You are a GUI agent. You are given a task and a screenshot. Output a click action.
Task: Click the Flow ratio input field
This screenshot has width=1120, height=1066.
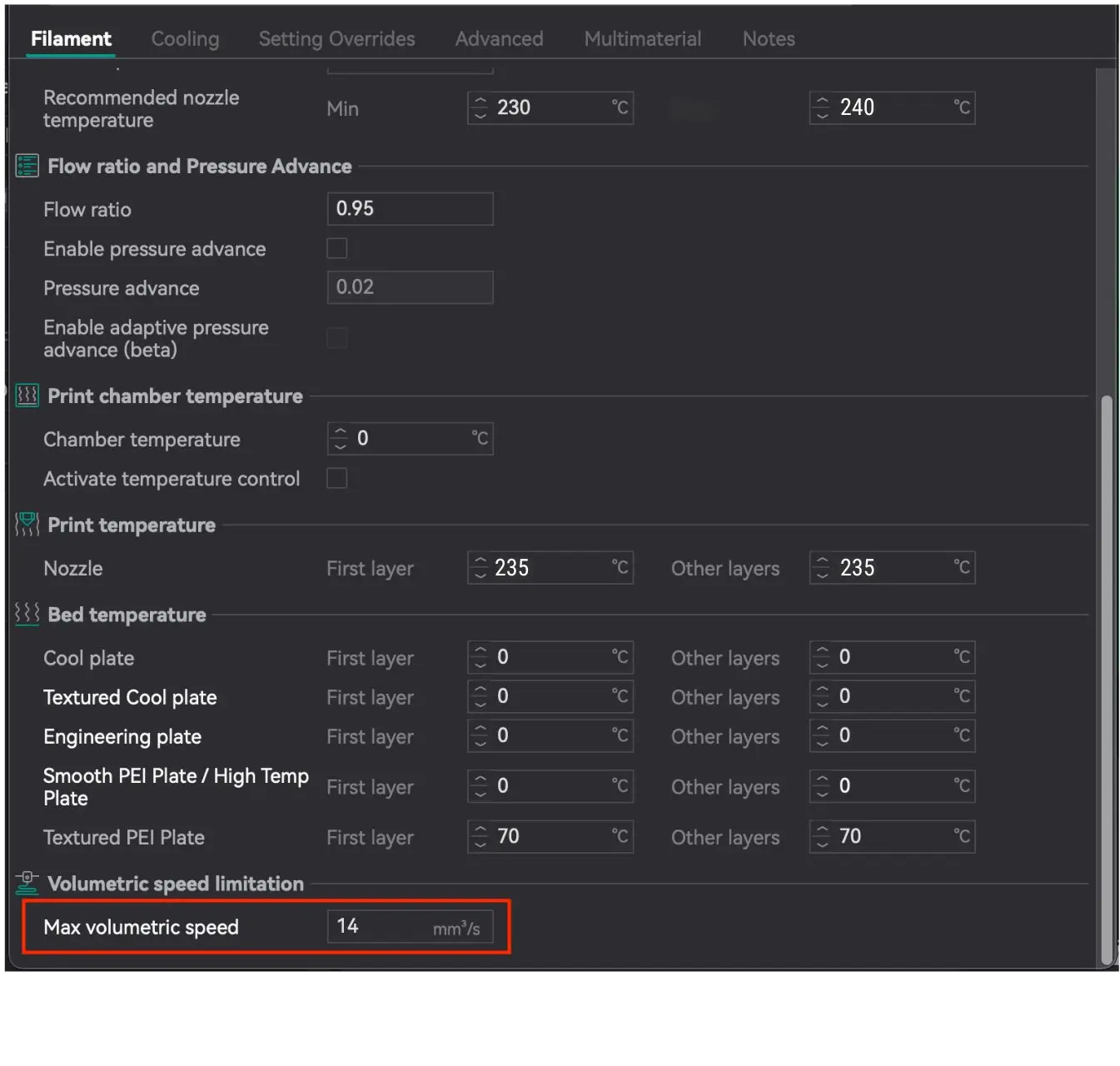(410, 209)
